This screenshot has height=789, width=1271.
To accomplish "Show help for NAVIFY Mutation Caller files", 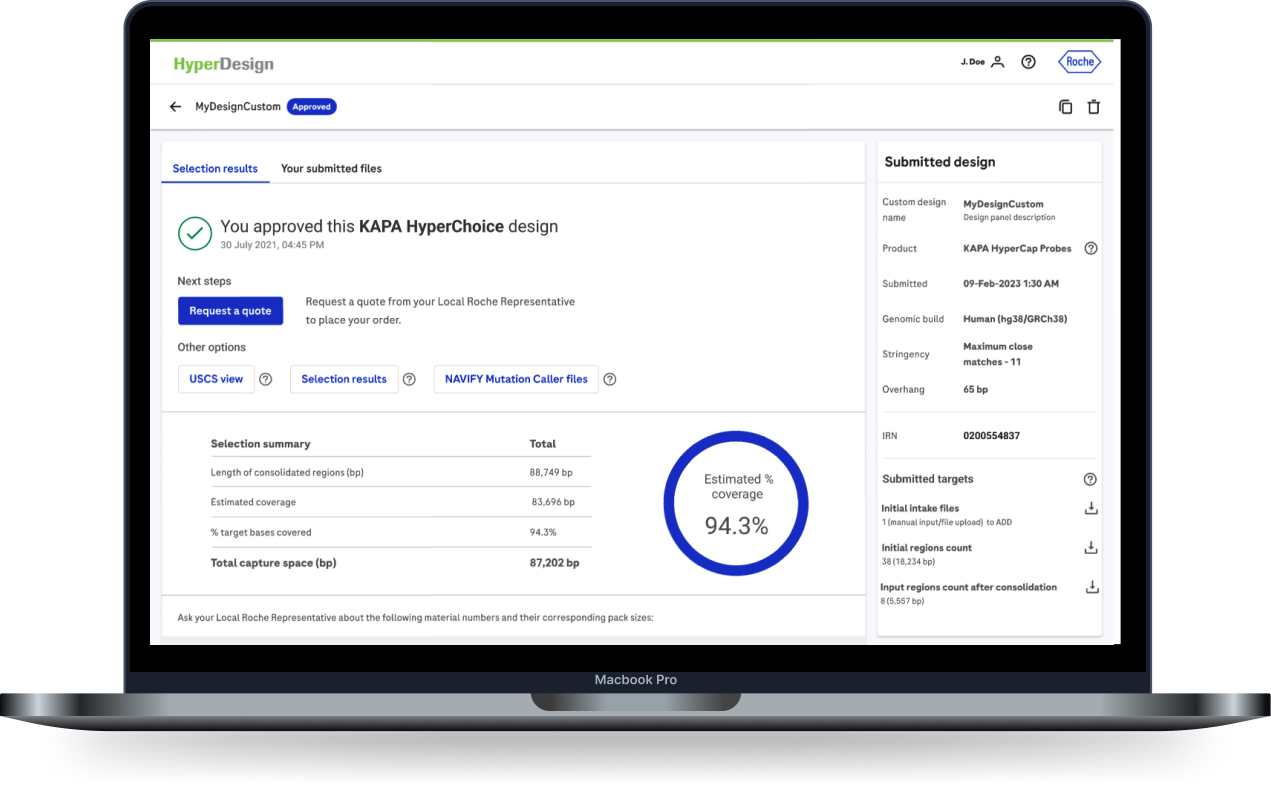I will [x=609, y=379].
